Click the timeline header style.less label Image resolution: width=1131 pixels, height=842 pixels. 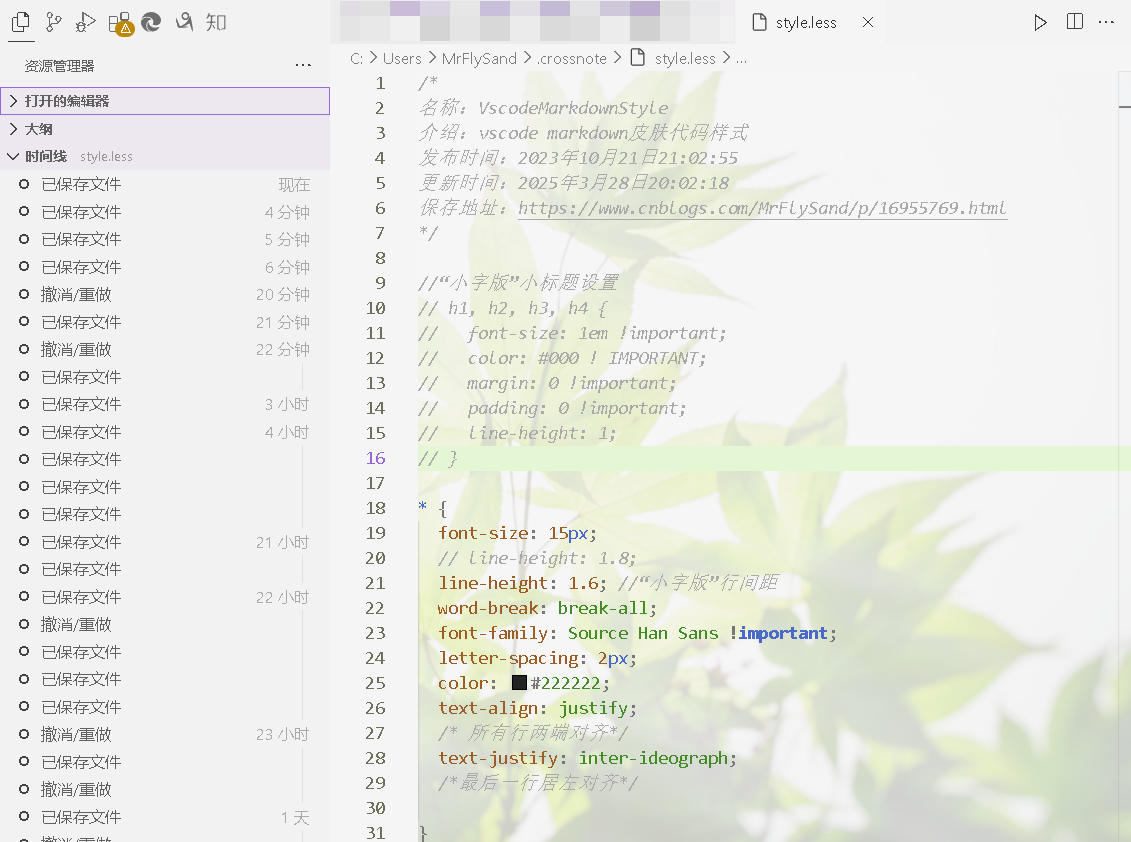click(x=106, y=157)
